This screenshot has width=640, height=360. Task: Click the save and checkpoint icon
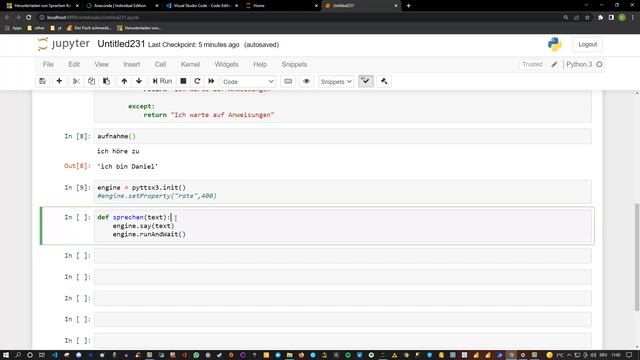[x=42, y=81]
